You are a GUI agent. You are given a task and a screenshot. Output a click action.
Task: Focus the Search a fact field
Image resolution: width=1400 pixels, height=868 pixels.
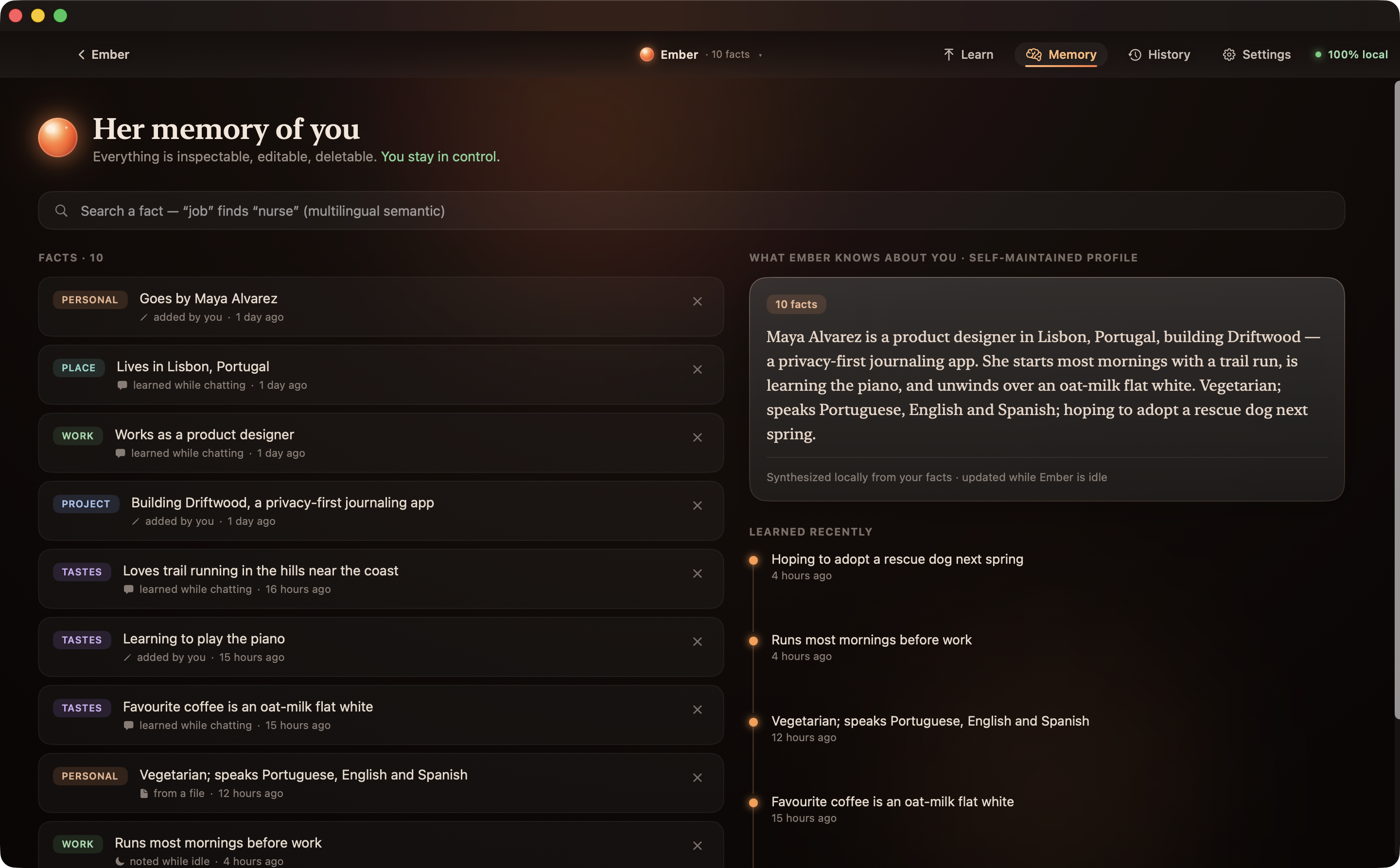click(691, 211)
